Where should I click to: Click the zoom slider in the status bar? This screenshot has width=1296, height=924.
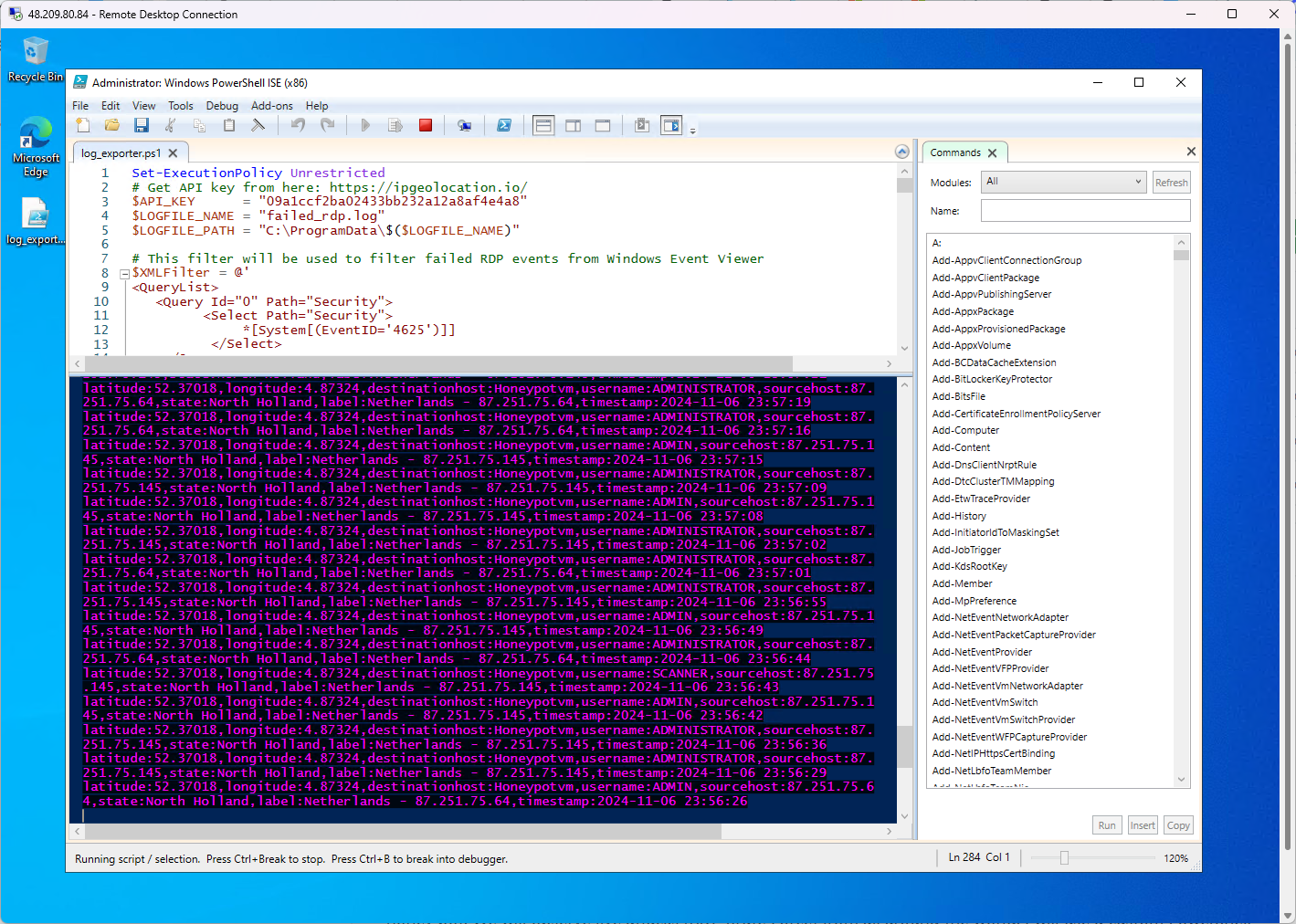pyautogui.click(x=1066, y=858)
